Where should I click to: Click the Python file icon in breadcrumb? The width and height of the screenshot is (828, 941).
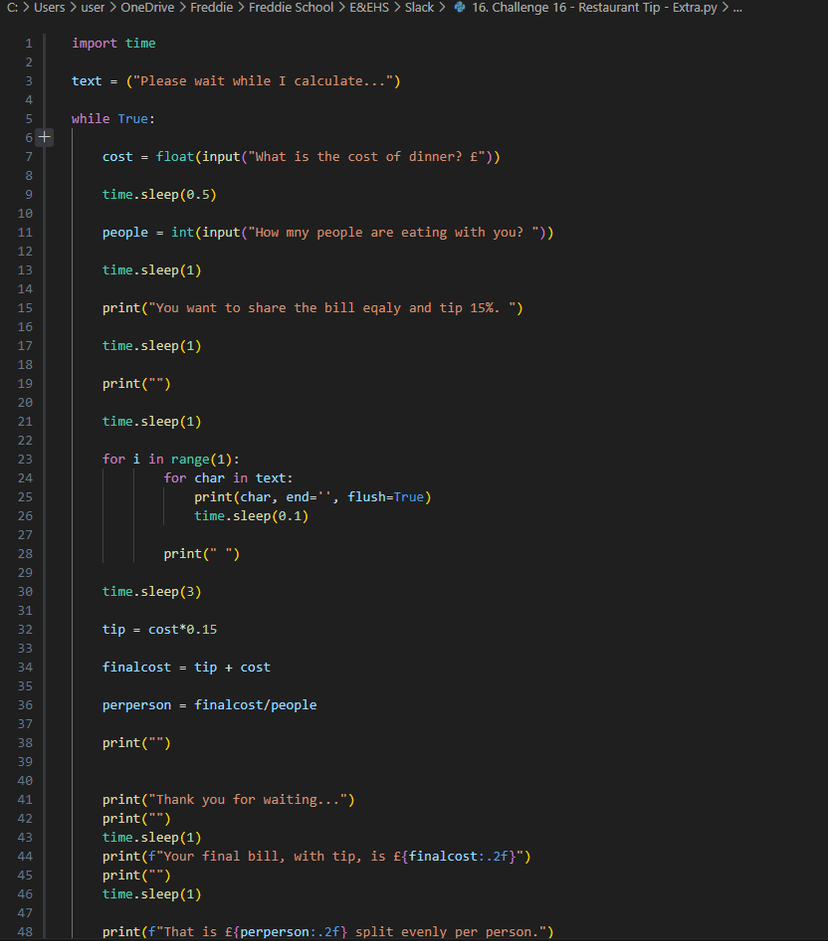459,8
